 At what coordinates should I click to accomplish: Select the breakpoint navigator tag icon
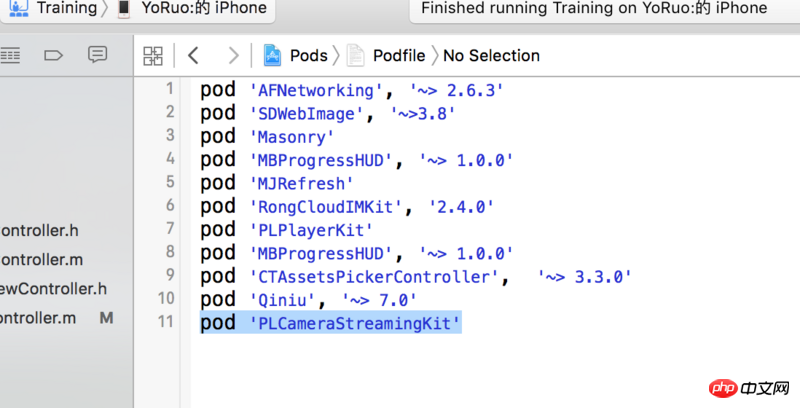(53, 55)
